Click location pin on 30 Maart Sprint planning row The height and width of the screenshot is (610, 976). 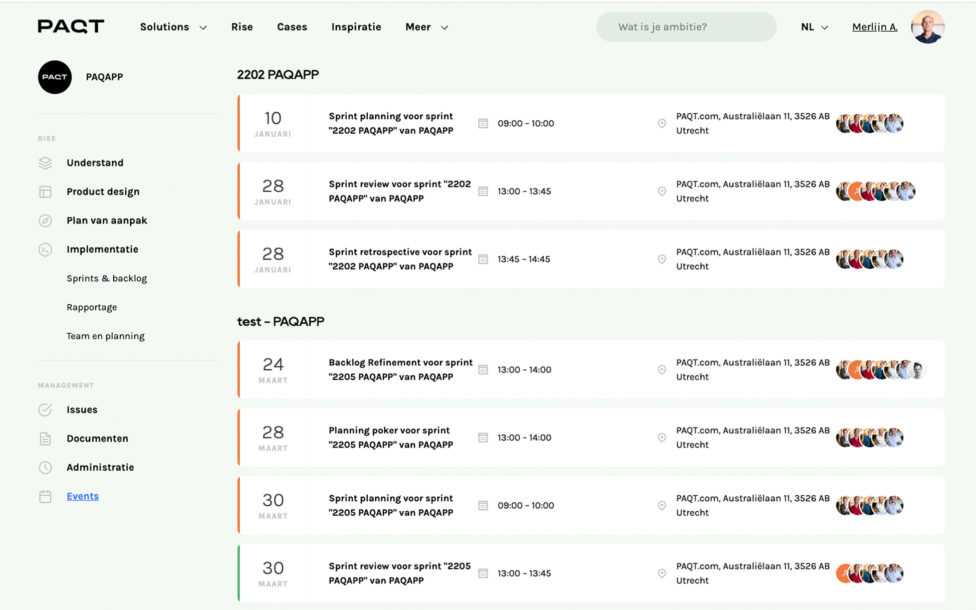tap(662, 505)
